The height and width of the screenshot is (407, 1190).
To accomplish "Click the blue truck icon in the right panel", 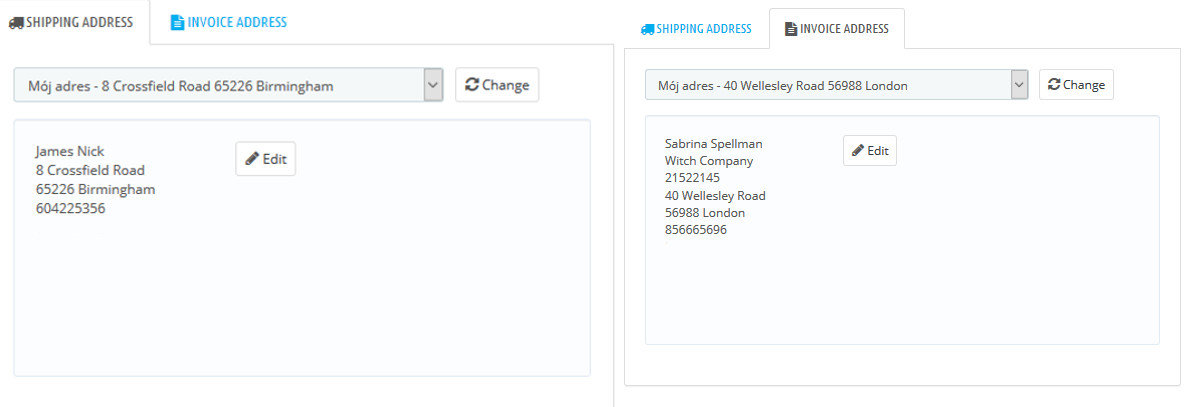I will tap(647, 29).
